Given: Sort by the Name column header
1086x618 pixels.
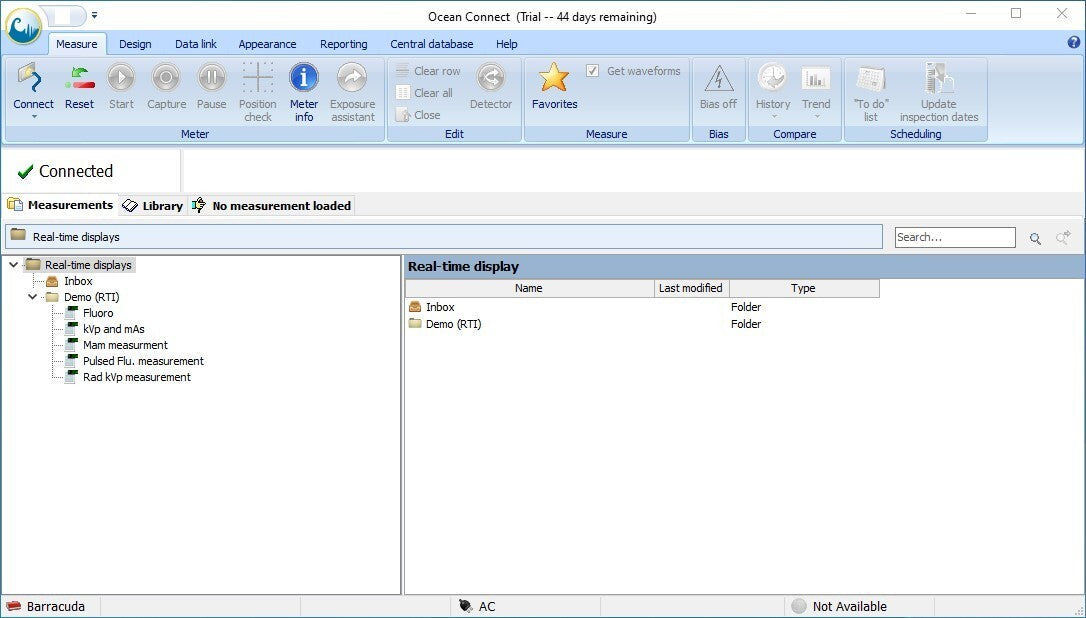Looking at the screenshot, I should point(530,288).
